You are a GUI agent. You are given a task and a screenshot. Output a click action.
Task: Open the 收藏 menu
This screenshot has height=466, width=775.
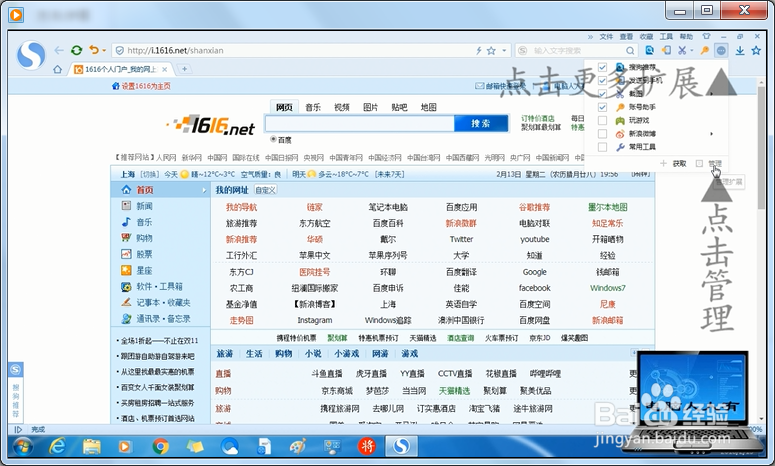point(646,37)
